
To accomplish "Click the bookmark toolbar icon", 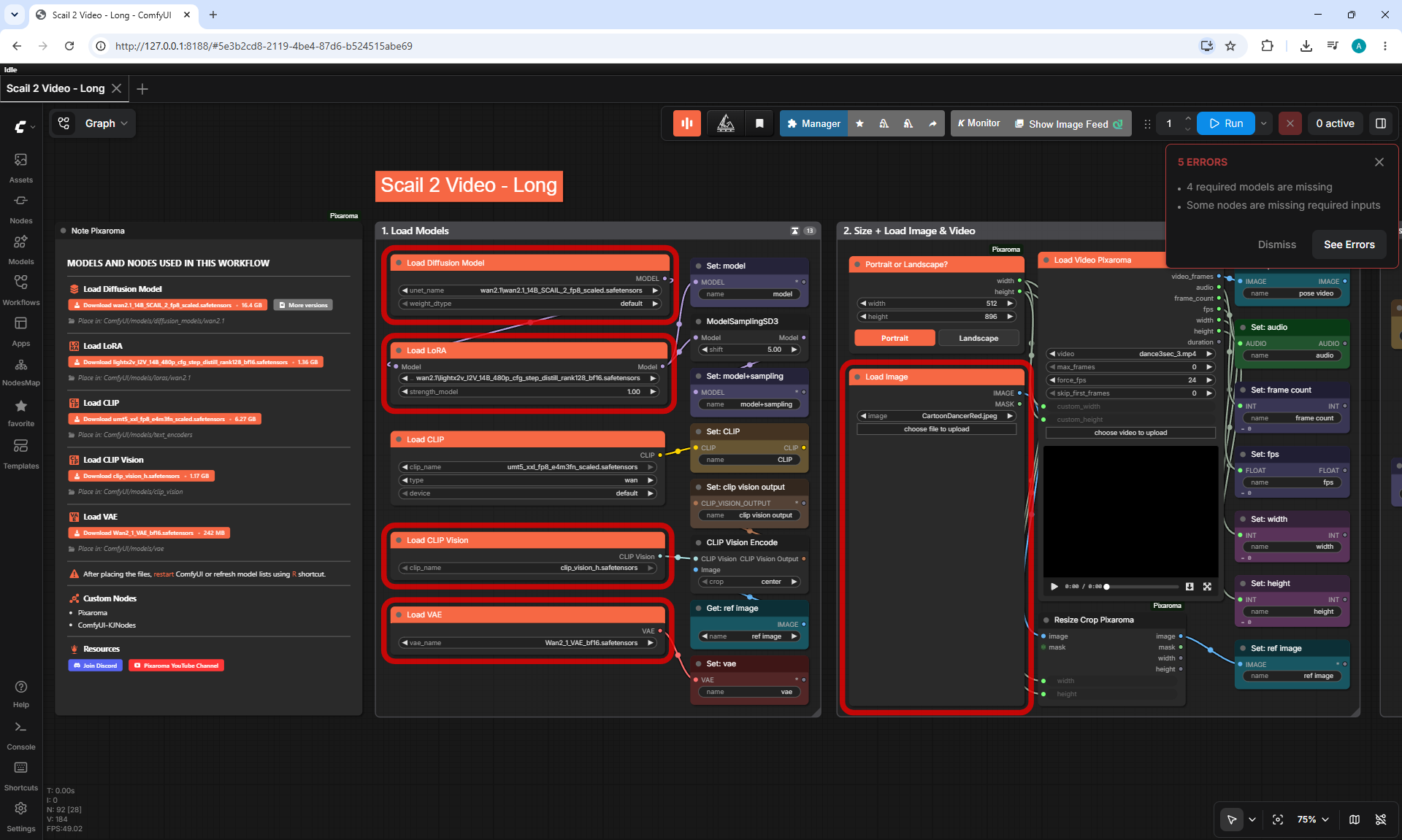I will point(759,123).
